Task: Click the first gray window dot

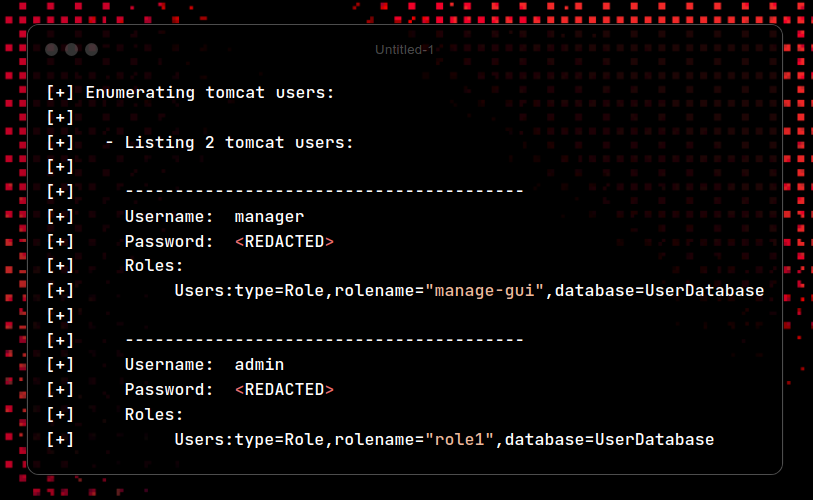Action: pos(51,49)
